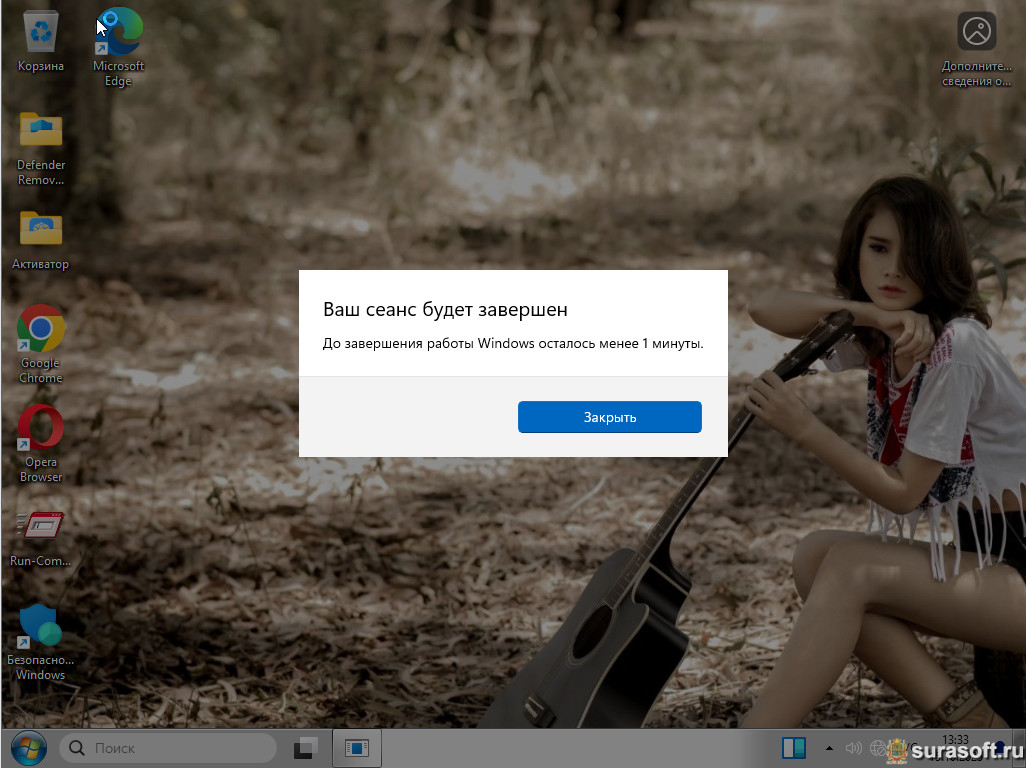Open the widgets panel icon in taskbar
The image size is (1026, 768).
tap(794, 748)
